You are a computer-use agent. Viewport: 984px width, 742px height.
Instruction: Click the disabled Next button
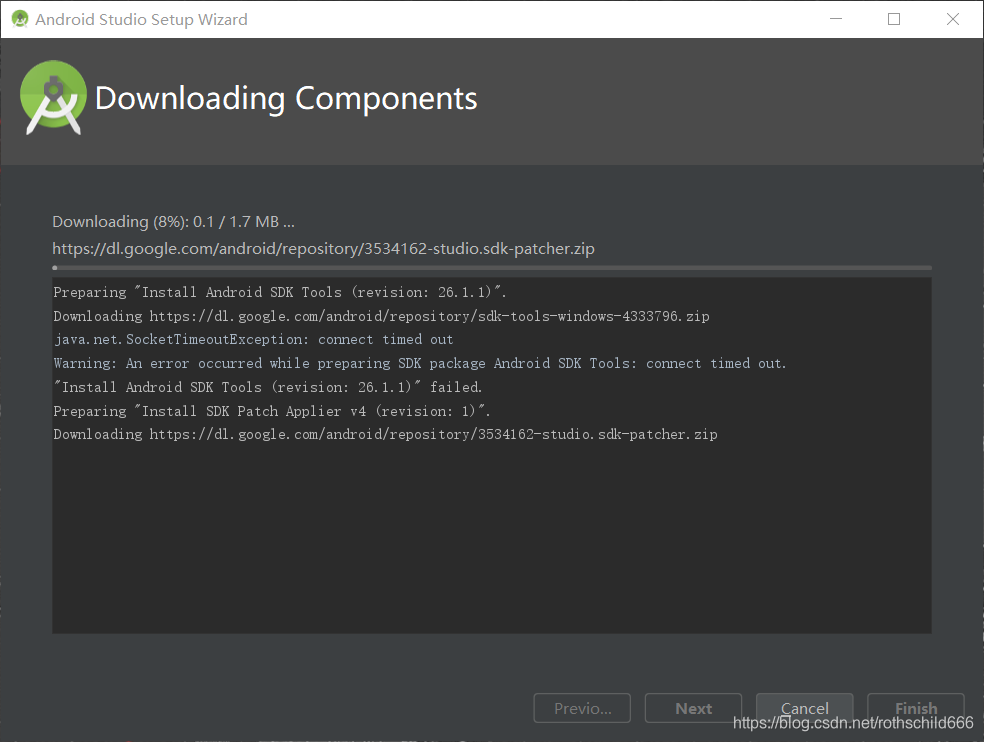point(693,708)
